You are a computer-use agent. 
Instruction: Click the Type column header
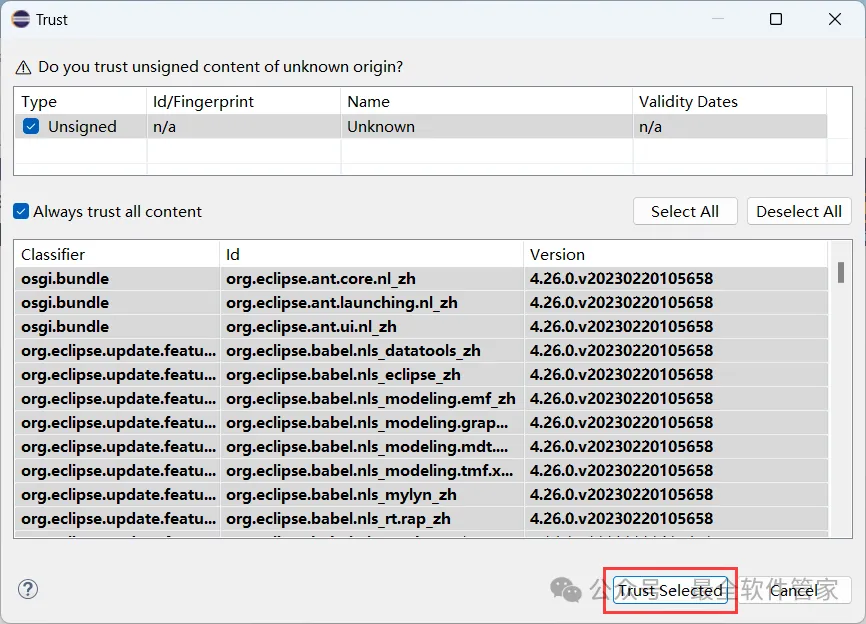(80, 102)
